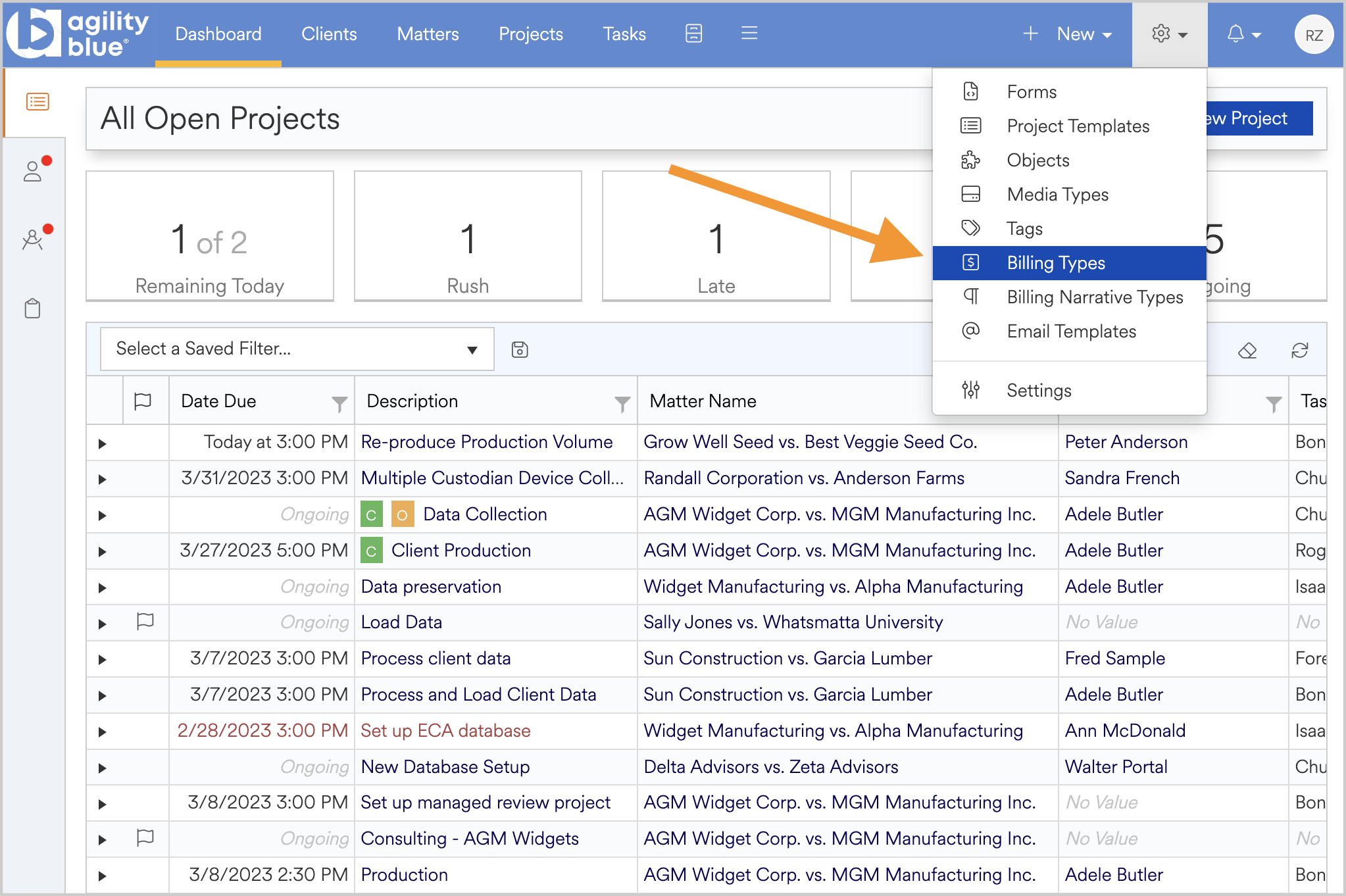Click the flag column header icon

[143, 401]
